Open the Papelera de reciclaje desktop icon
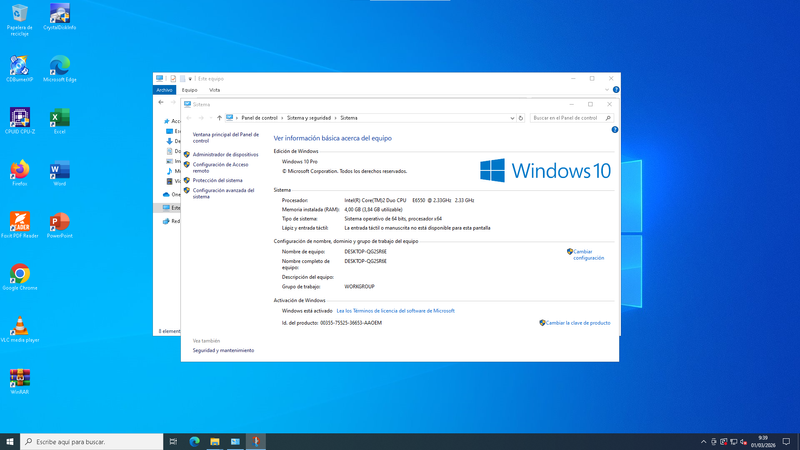 [x=19, y=20]
